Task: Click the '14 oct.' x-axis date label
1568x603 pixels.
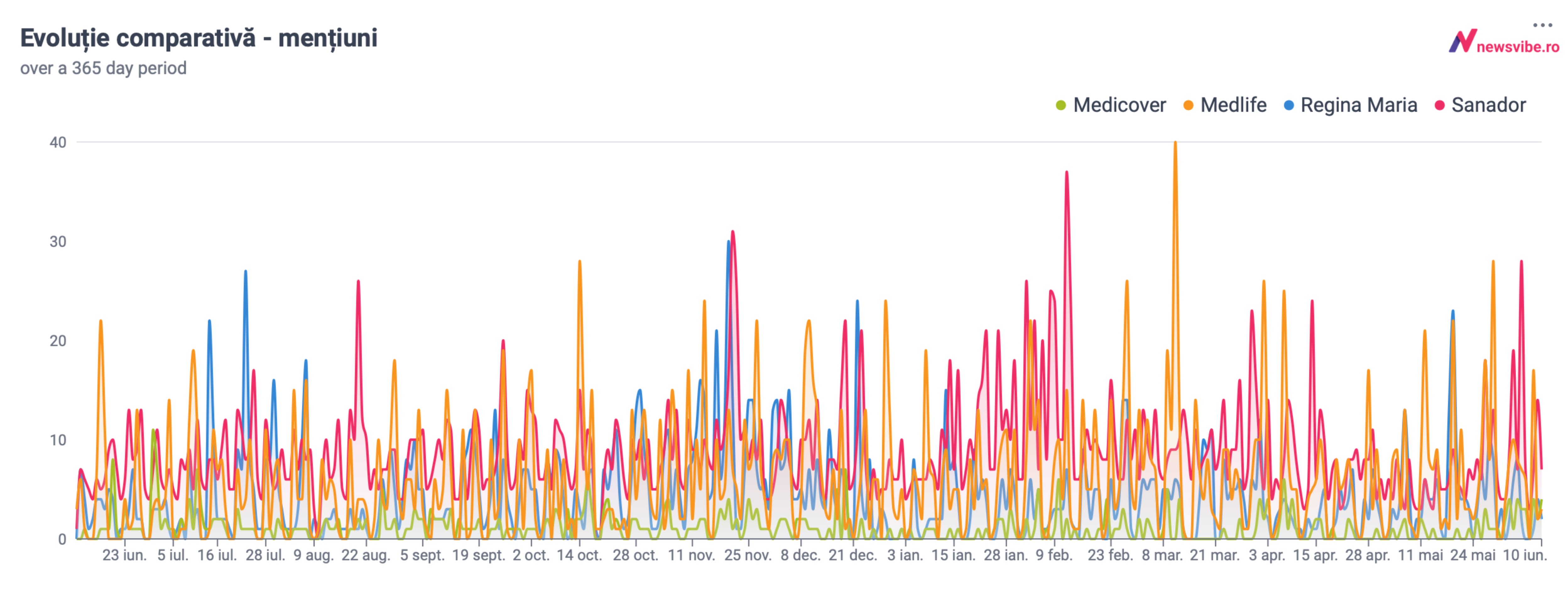Action: click(579, 556)
